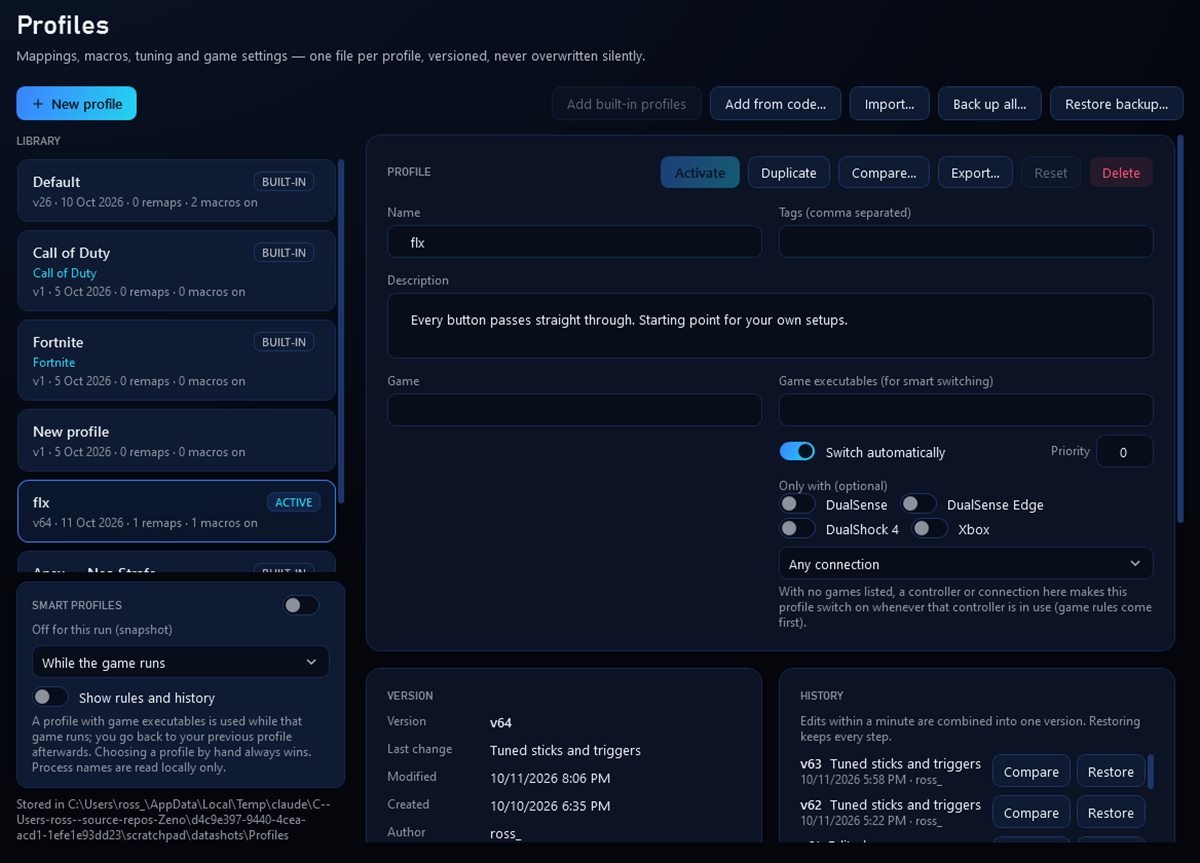The width and height of the screenshot is (1200, 863).
Task: Delete the flx profile
Action: (1121, 173)
